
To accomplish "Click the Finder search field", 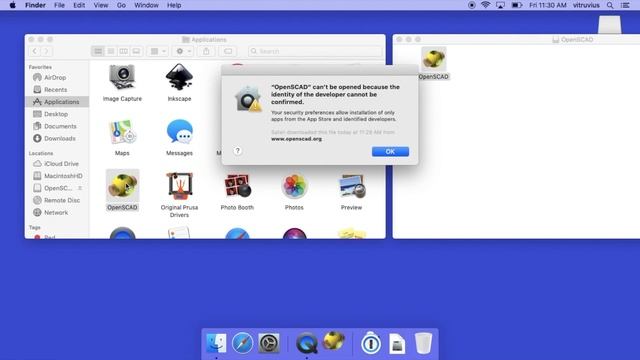I will (x=315, y=51).
